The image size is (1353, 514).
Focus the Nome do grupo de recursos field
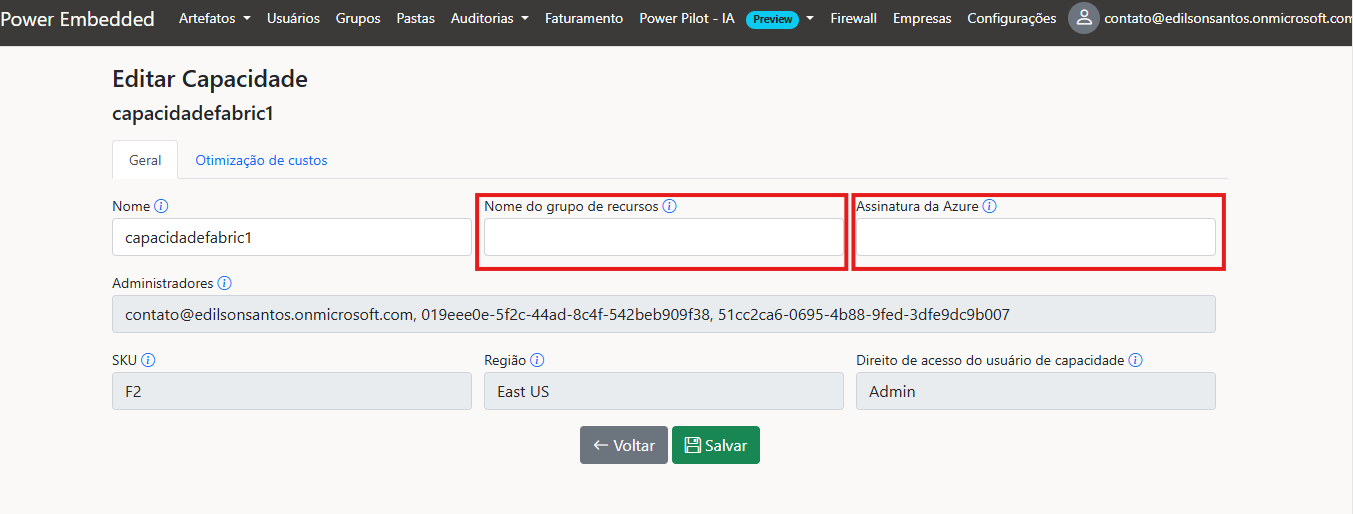tap(663, 237)
